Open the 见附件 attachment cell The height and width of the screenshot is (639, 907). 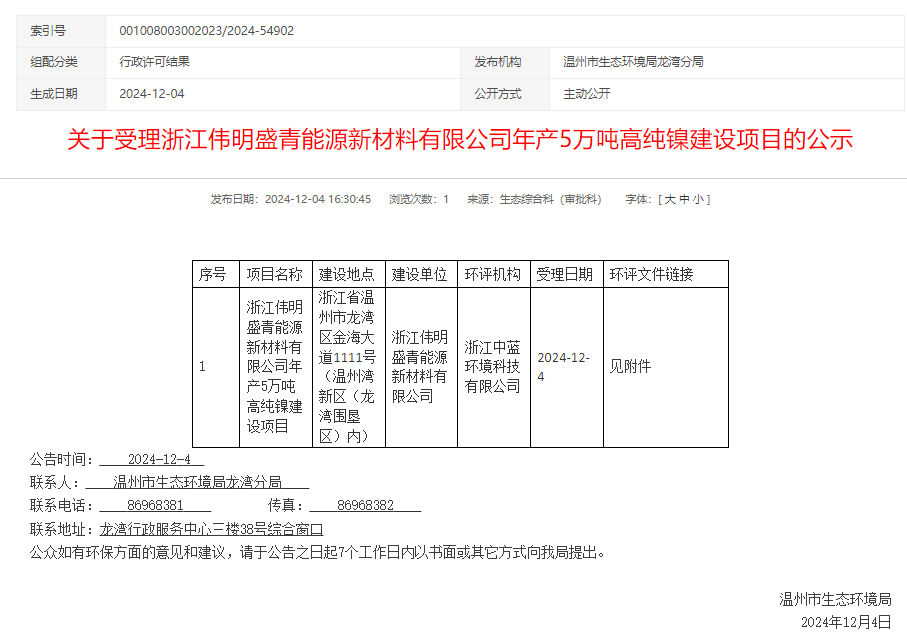[630, 367]
